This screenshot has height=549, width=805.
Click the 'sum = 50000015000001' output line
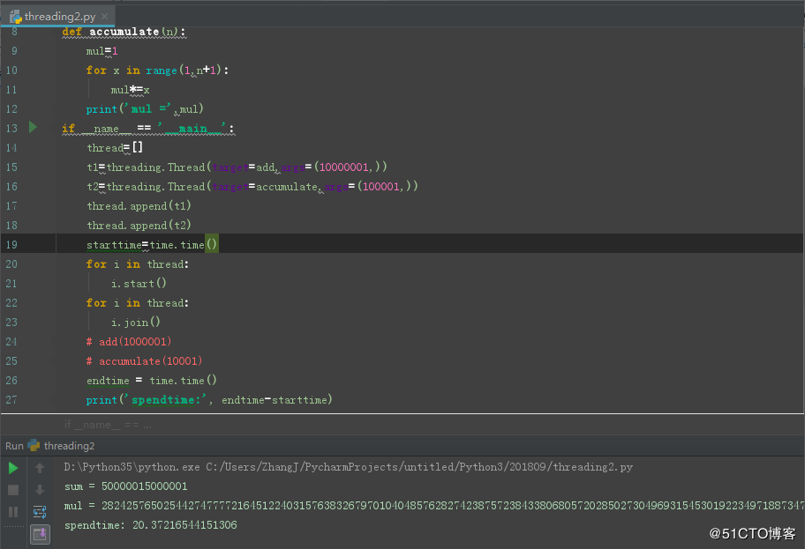pos(126,486)
